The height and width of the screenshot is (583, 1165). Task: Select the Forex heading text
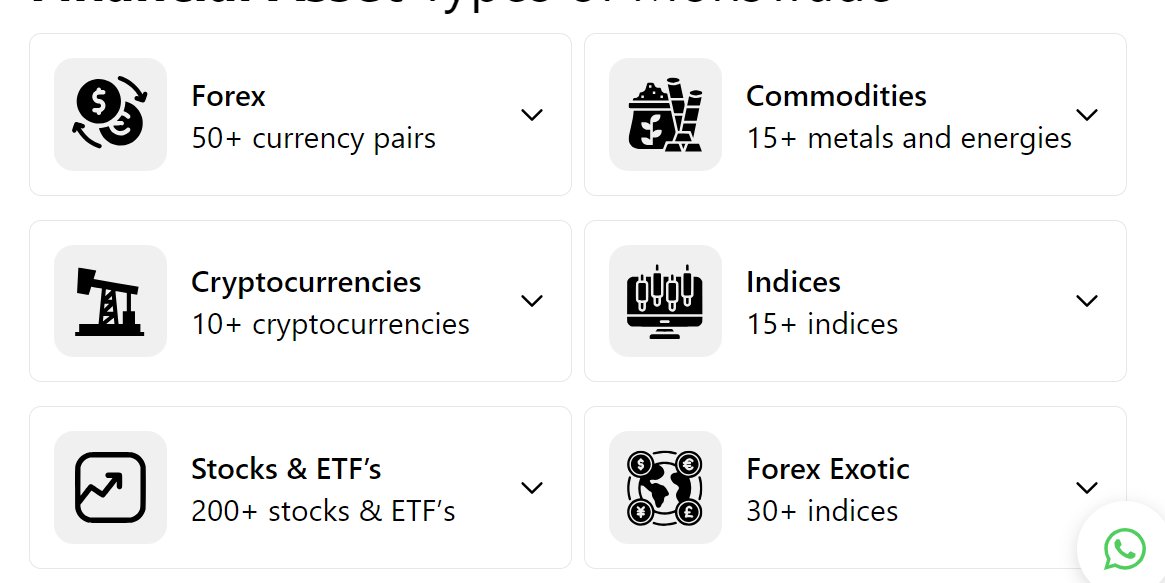click(x=228, y=96)
